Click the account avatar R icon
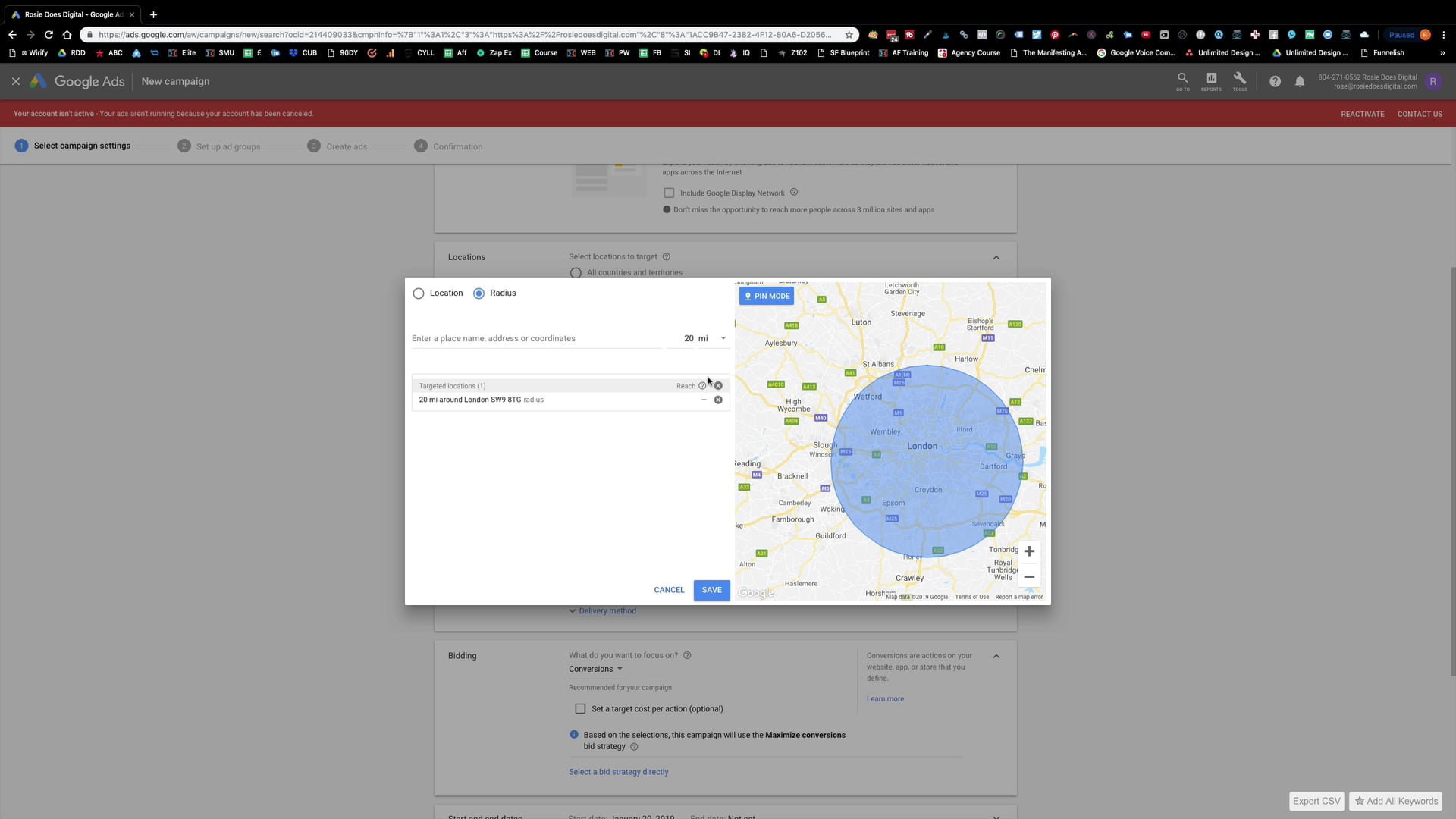This screenshot has width=1456, height=819. (1432, 82)
